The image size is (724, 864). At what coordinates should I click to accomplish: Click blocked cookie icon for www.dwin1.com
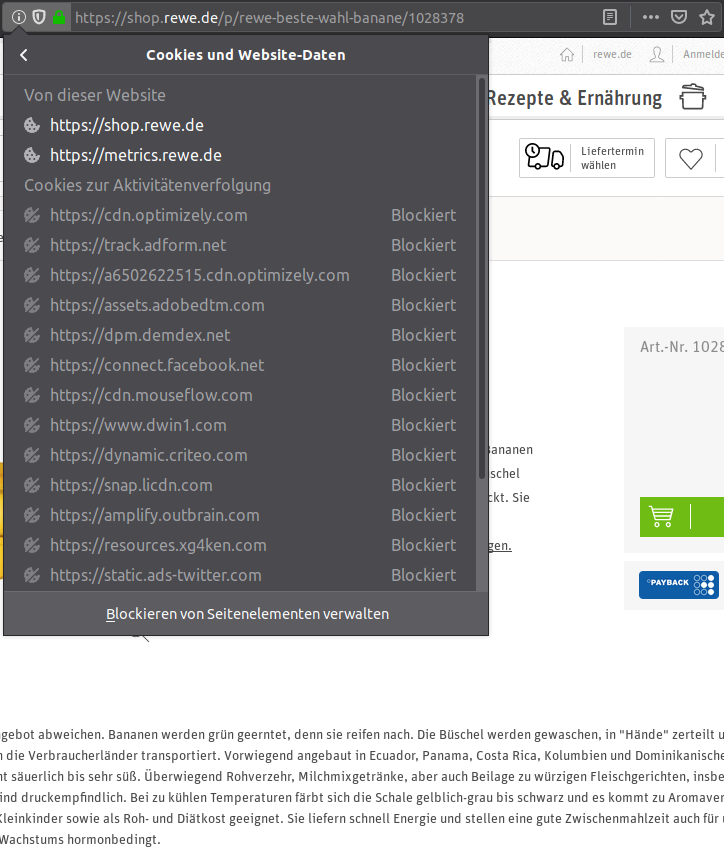tap(32, 425)
